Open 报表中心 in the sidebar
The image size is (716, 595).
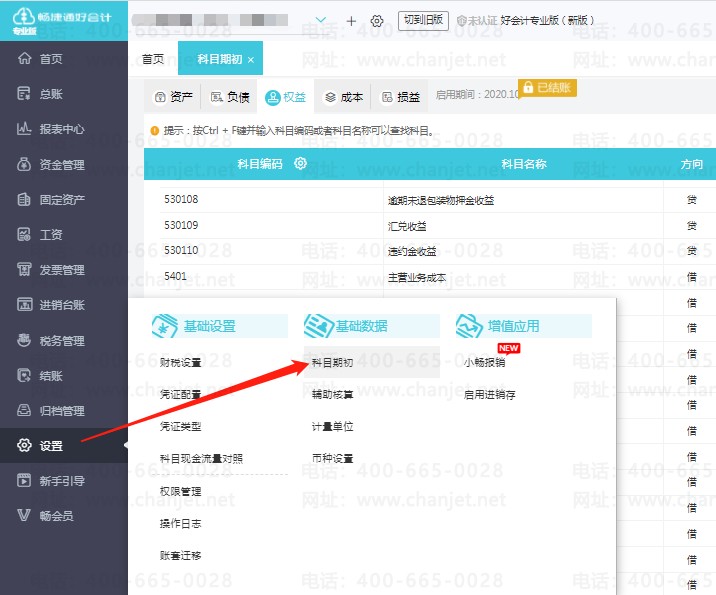coord(61,129)
